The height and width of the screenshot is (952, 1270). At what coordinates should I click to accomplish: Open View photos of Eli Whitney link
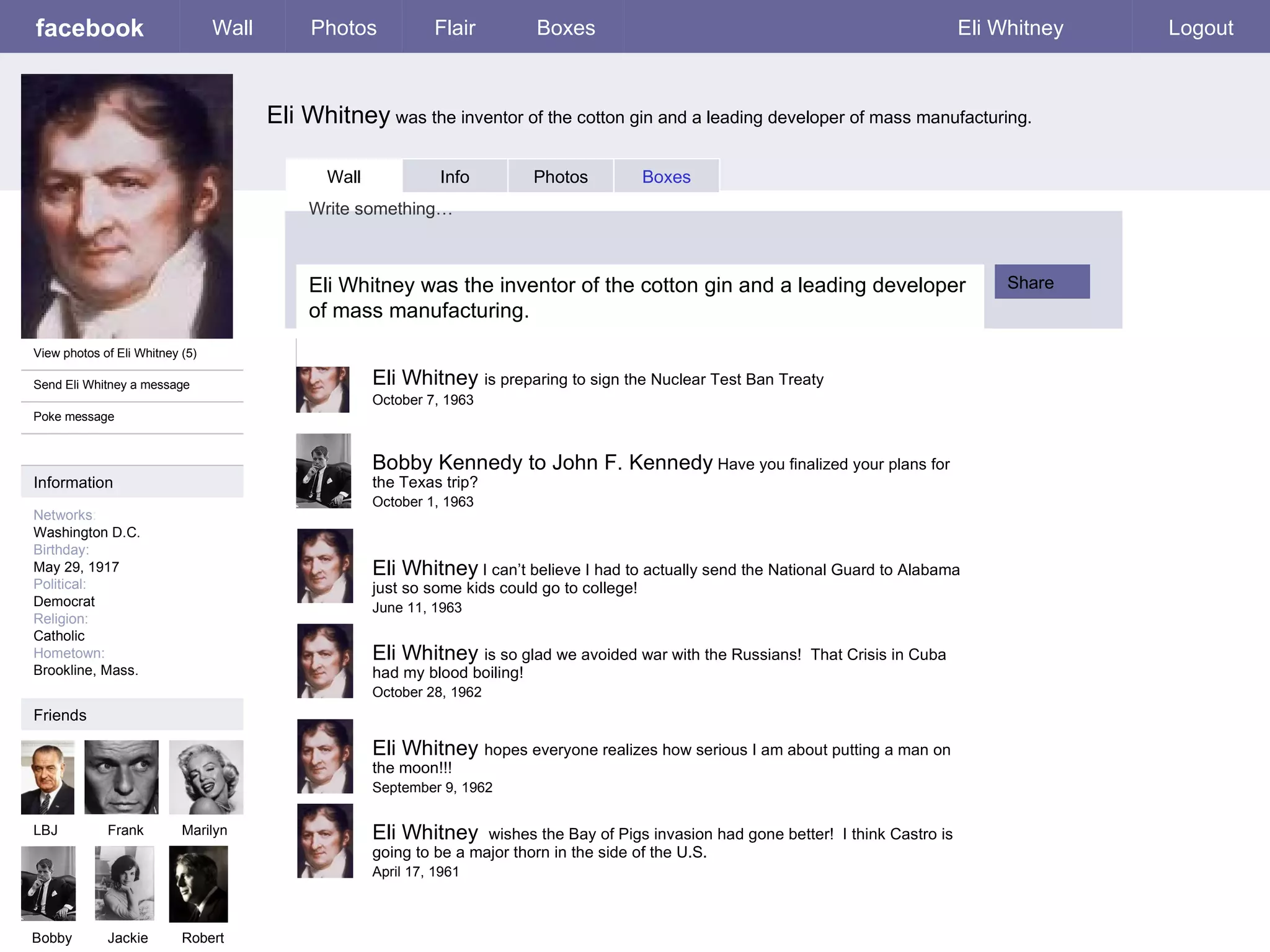coord(115,353)
